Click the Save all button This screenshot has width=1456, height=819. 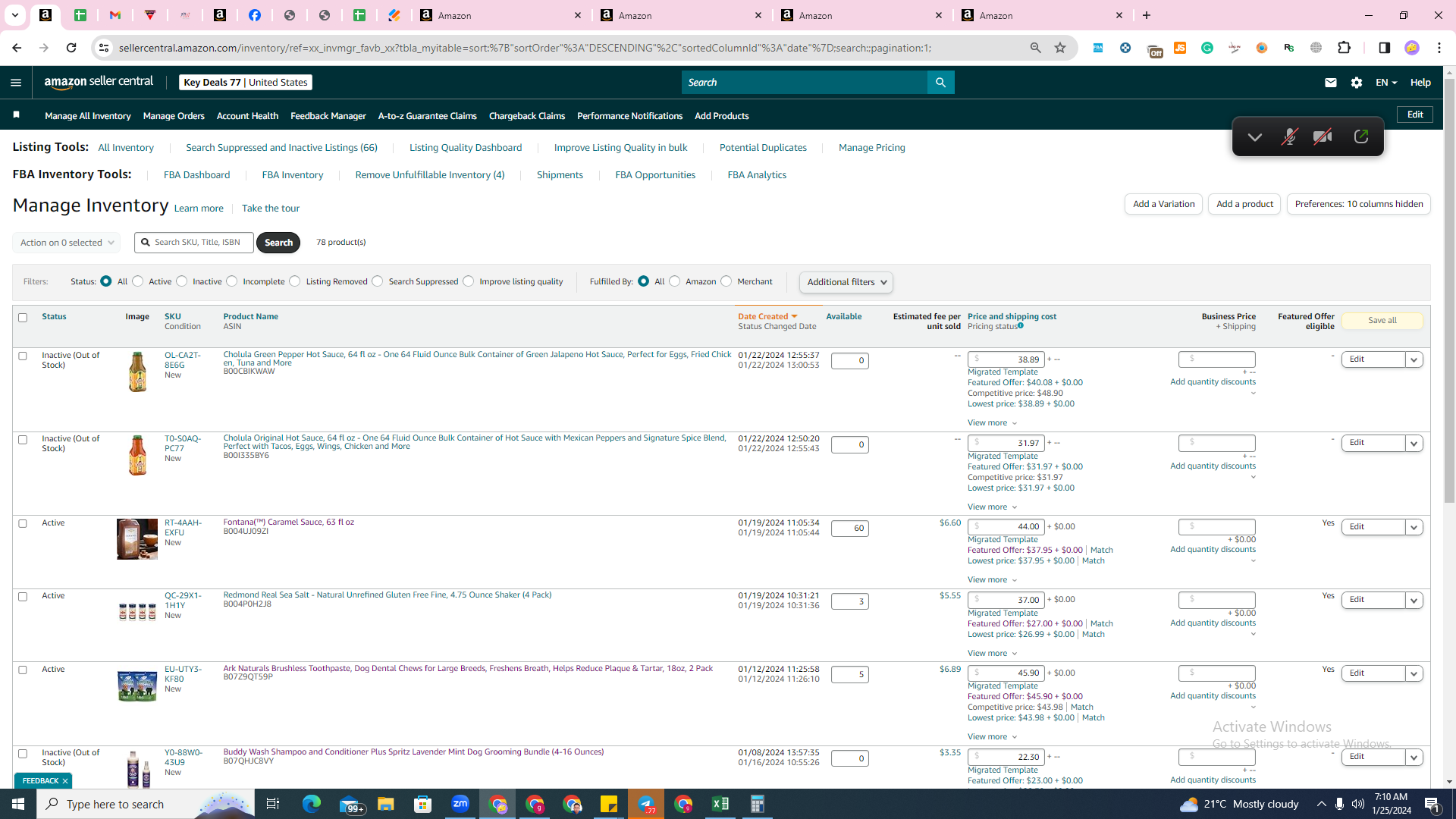[x=1382, y=321]
